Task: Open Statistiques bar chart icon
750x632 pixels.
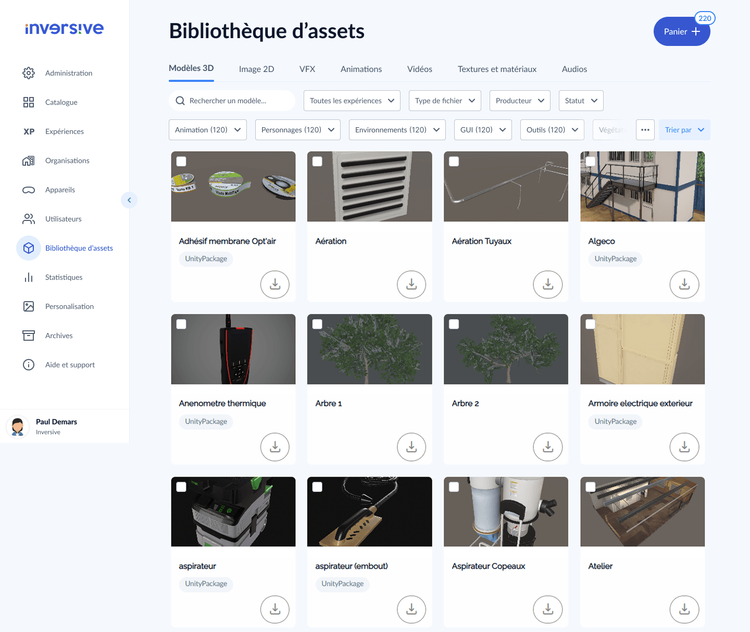Action: (29, 277)
